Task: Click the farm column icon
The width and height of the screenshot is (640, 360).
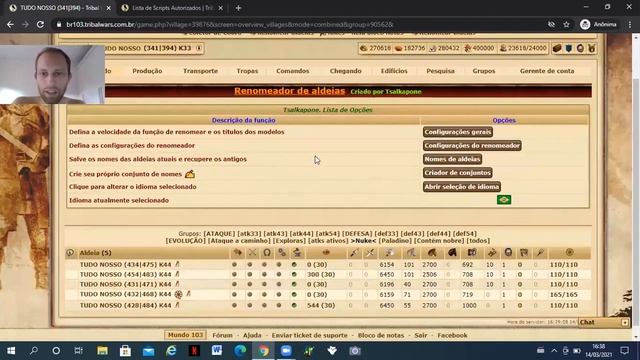Action: tap(326, 253)
